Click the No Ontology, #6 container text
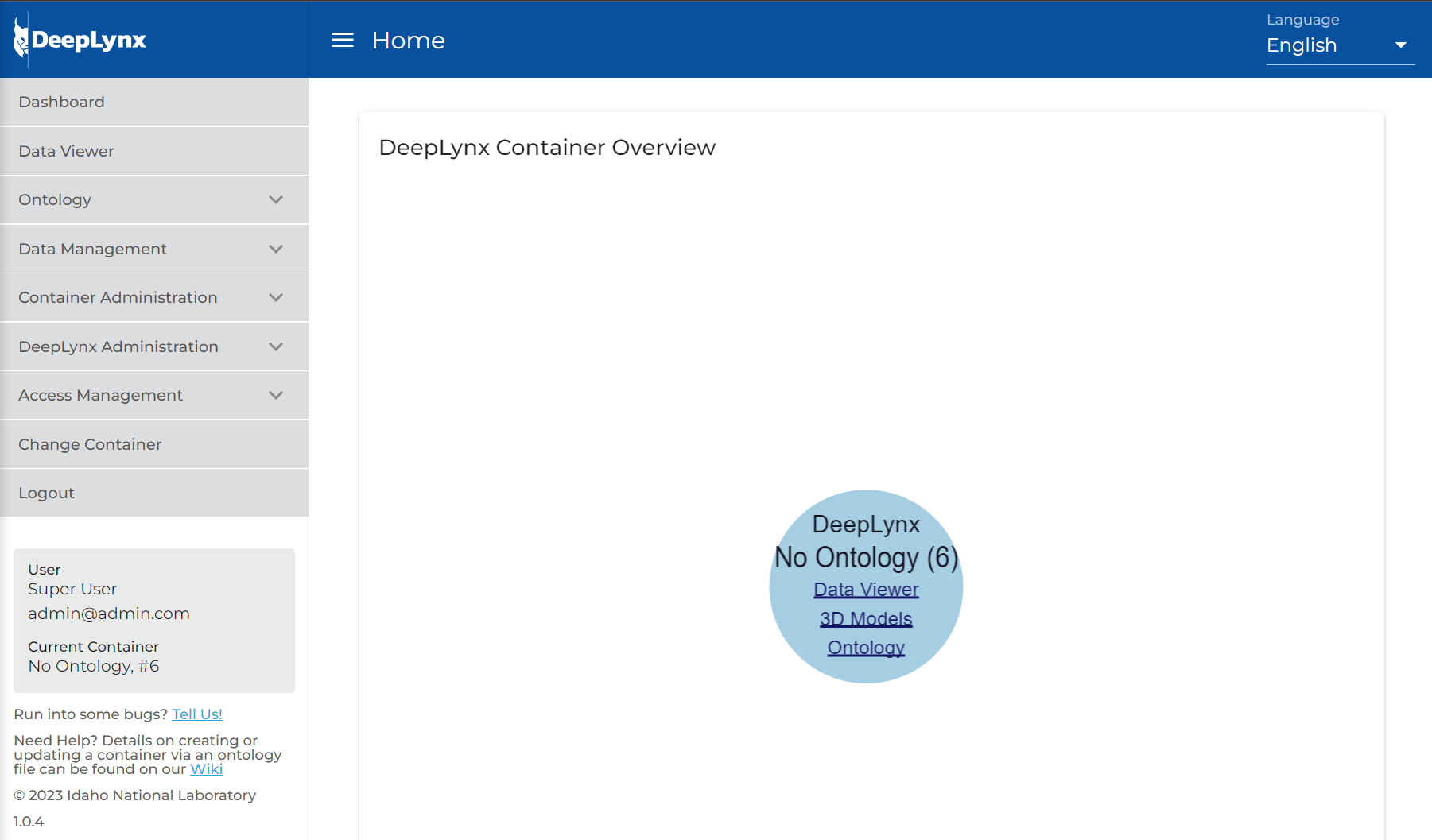The width and height of the screenshot is (1432, 840). [x=94, y=666]
